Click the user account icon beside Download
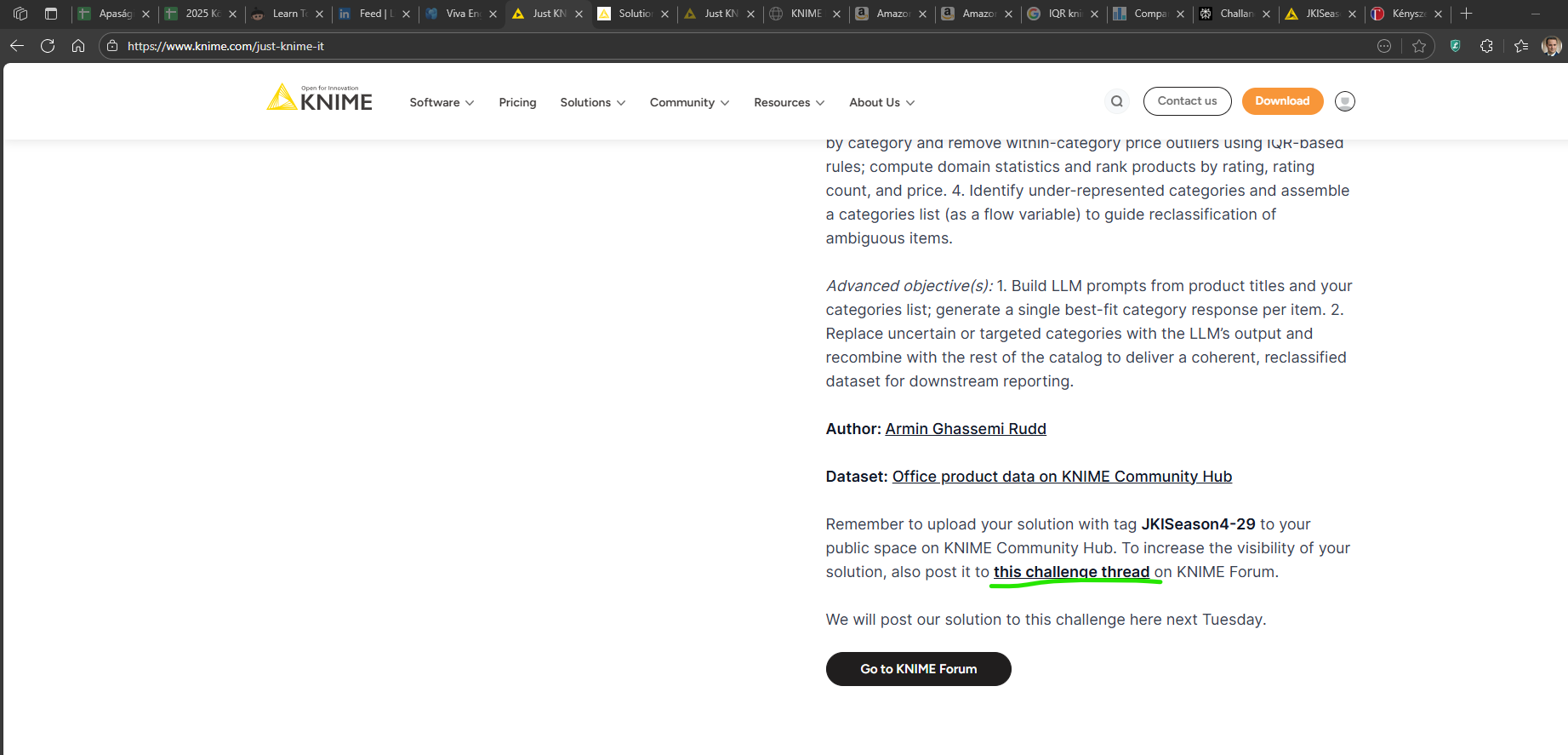This screenshot has height=755, width=1568. tap(1344, 101)
